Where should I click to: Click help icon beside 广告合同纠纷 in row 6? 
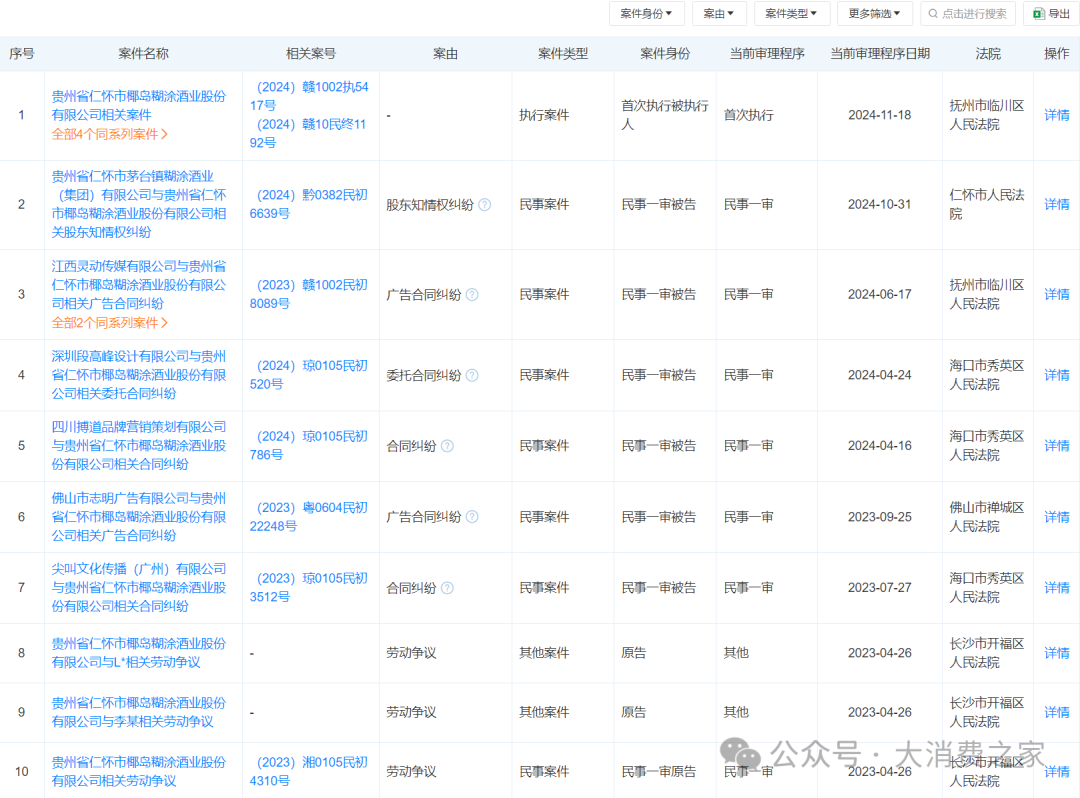click(472, 517)
